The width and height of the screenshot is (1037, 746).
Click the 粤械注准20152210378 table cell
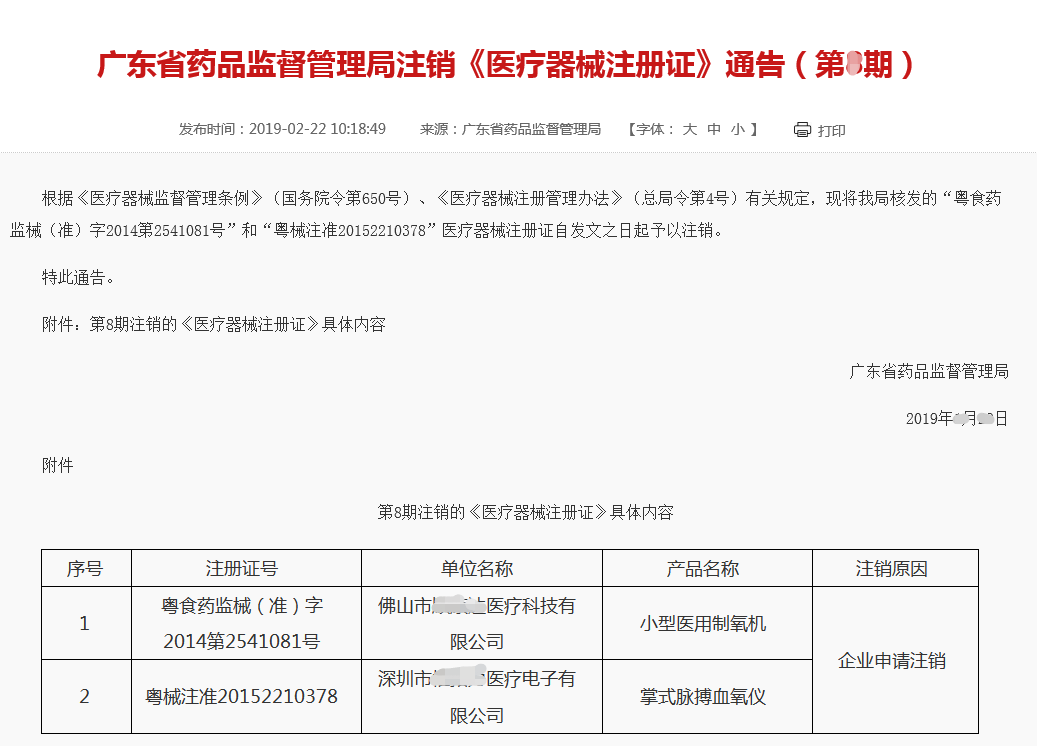(x=242, y=696)
